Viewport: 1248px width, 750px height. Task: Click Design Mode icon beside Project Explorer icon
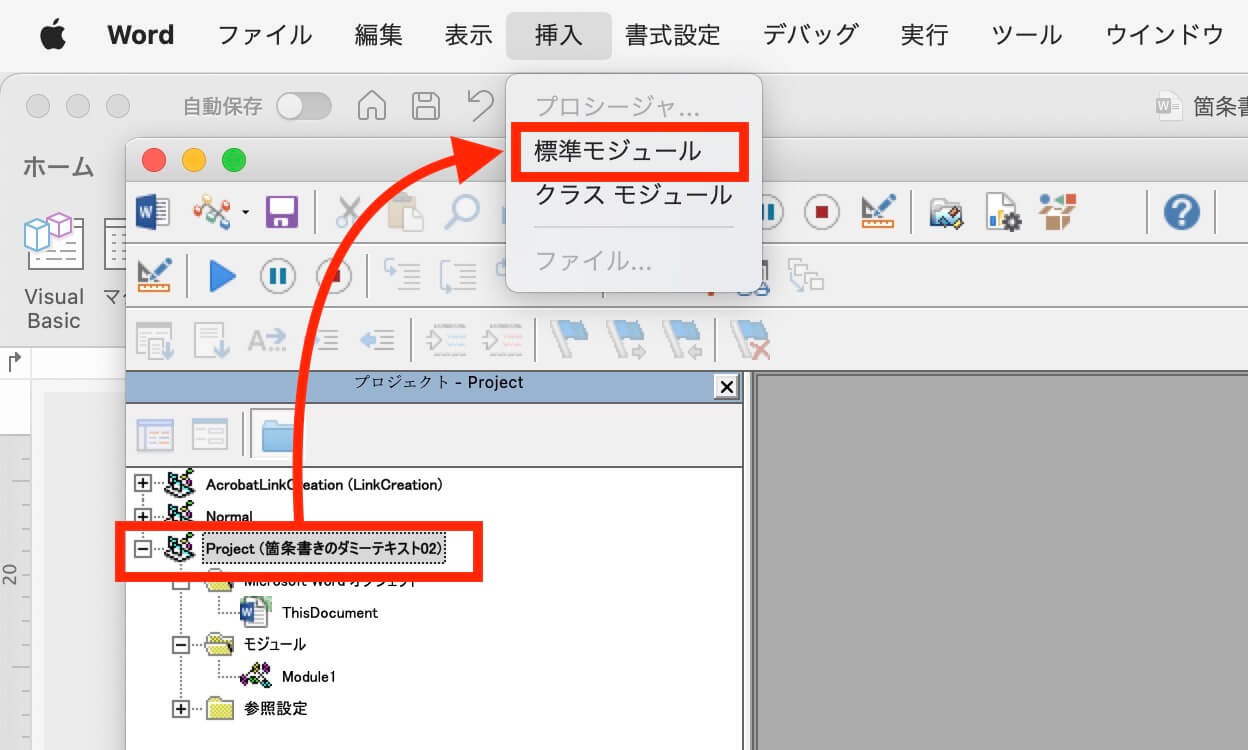[878, 212]
